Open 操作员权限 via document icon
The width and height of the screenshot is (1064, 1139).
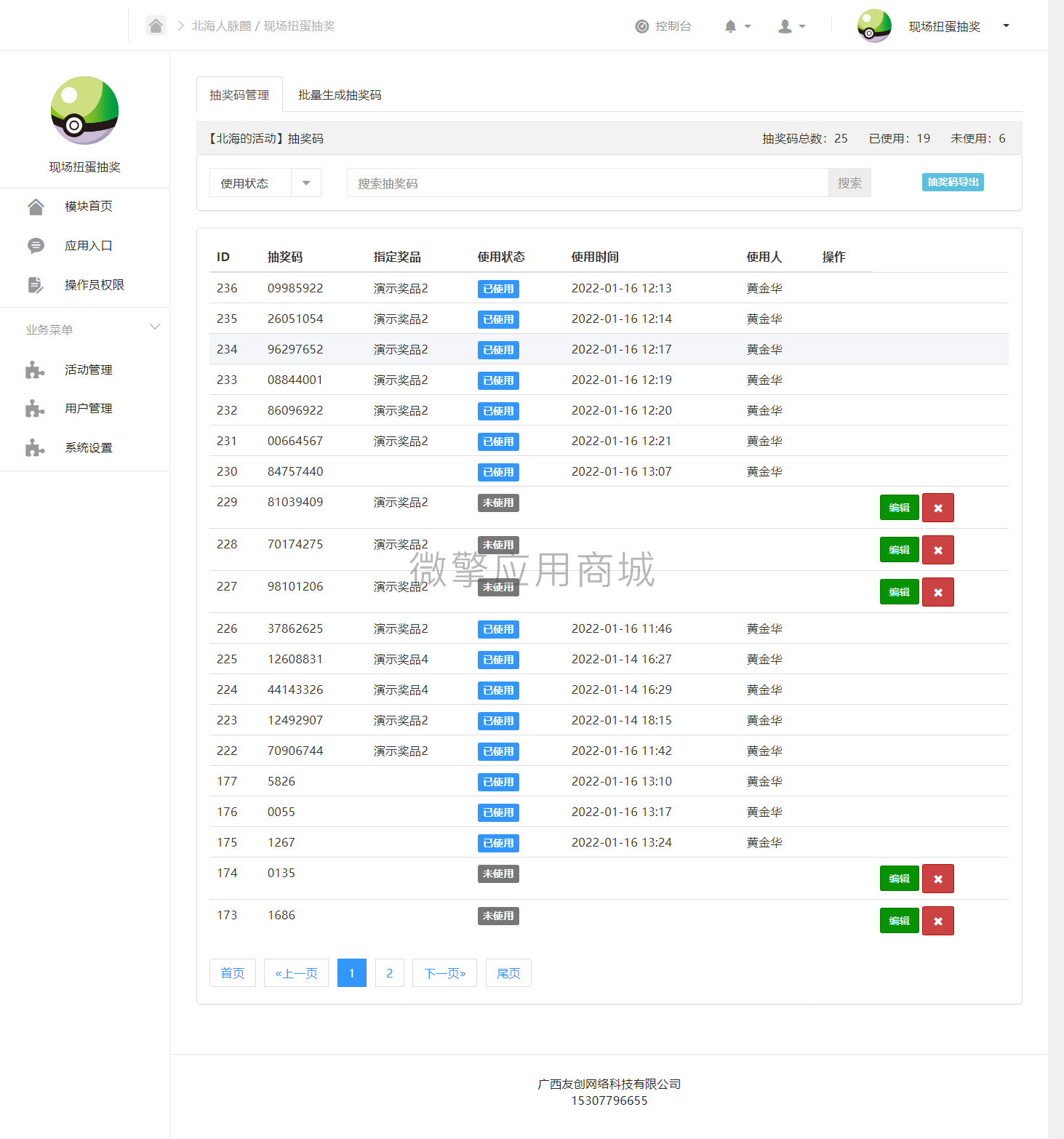click(x=36, y=284)
